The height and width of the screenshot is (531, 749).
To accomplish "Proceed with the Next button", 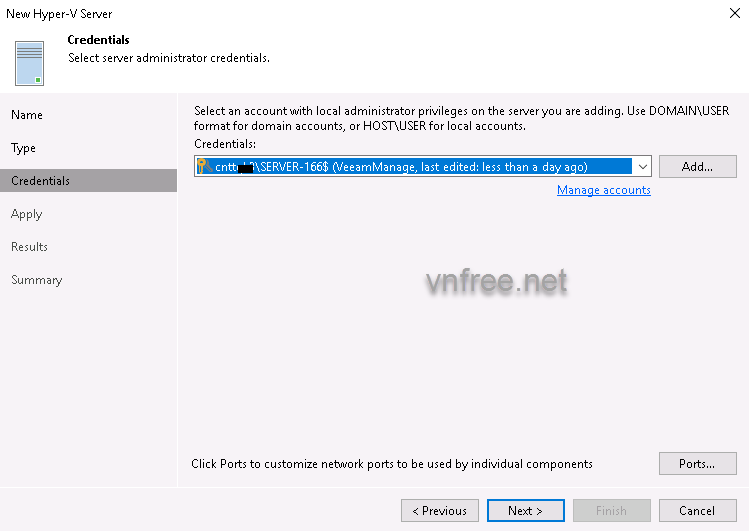I will (525, 511).
